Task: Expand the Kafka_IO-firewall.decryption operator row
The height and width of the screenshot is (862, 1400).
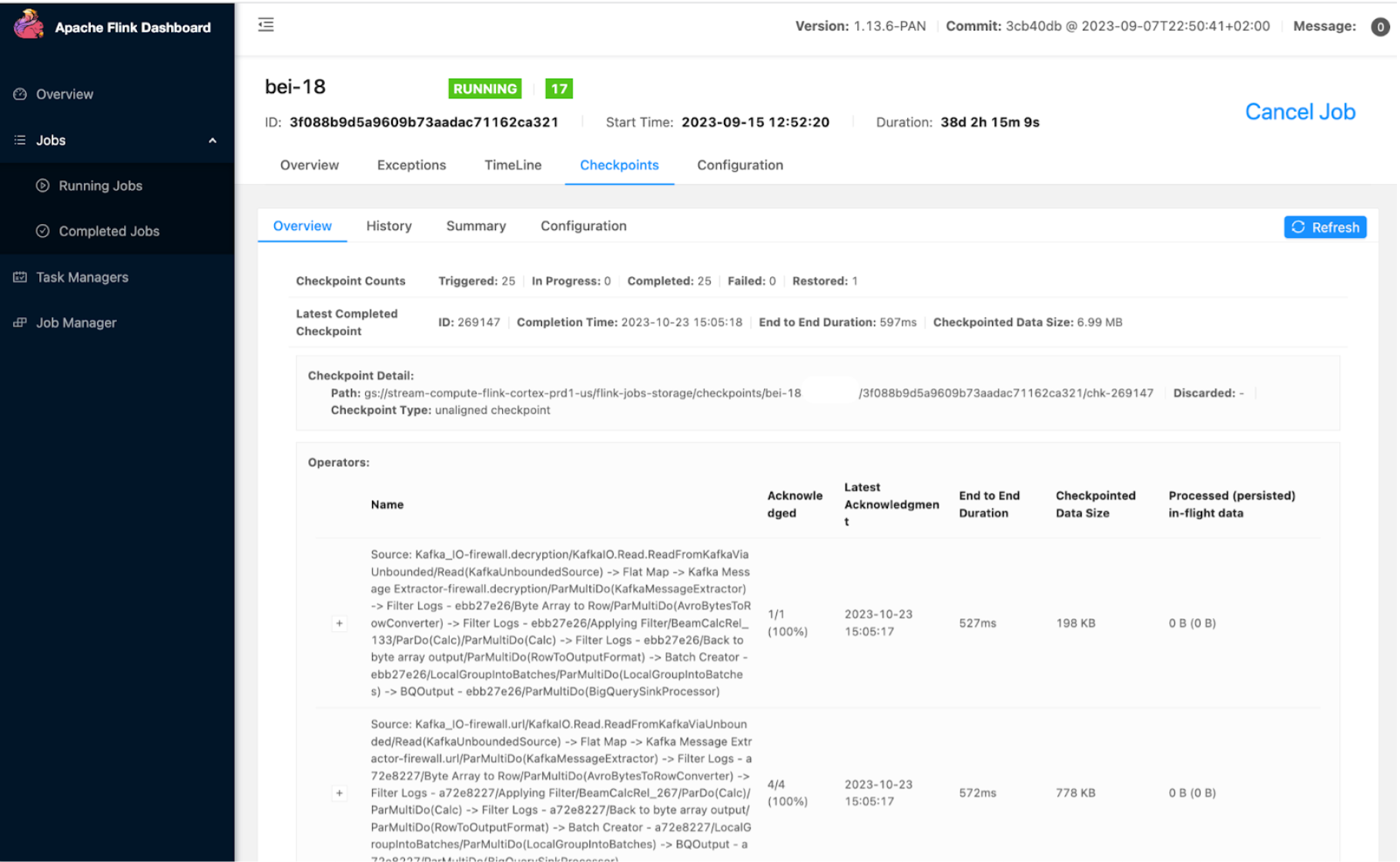Action: [x=340, y=623]
